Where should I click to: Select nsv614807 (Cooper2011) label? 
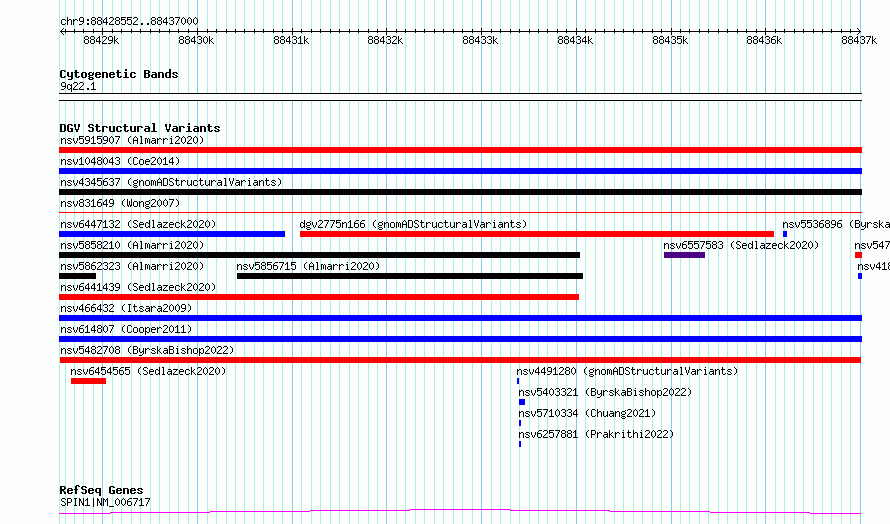126,329
